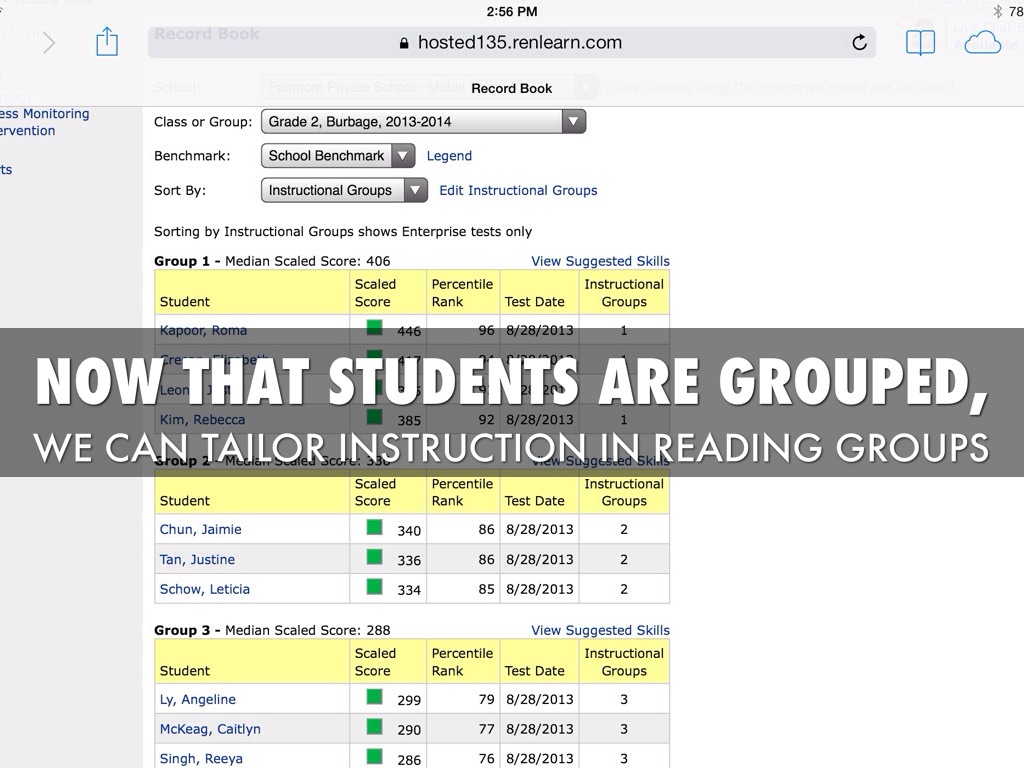
Task: Click green benchmark swatch beside score 299
Action: [x=375, y=697]
